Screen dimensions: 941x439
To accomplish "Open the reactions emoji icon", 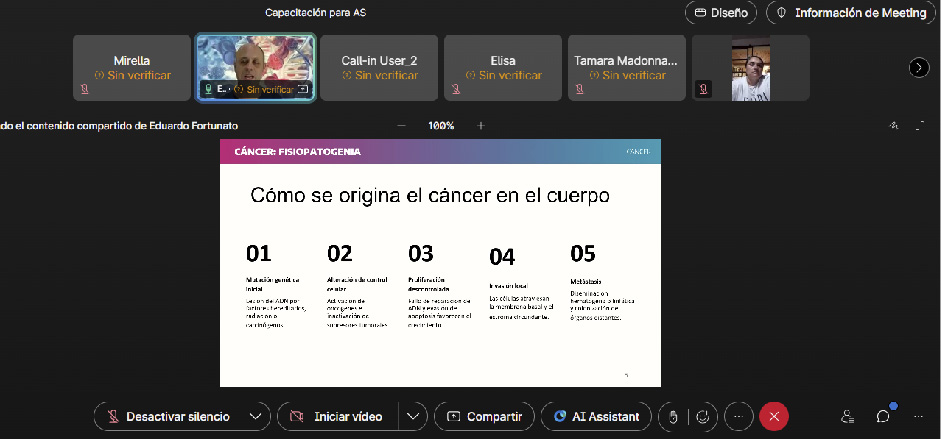I will [705, 416].
